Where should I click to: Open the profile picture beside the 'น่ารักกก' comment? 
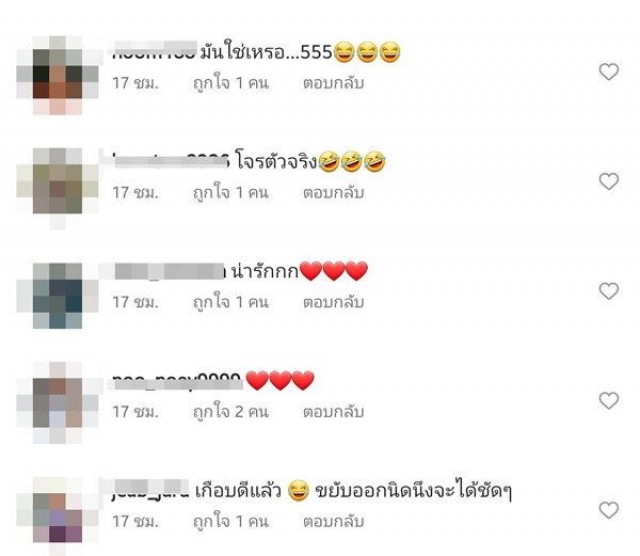(x=57, y=296)
